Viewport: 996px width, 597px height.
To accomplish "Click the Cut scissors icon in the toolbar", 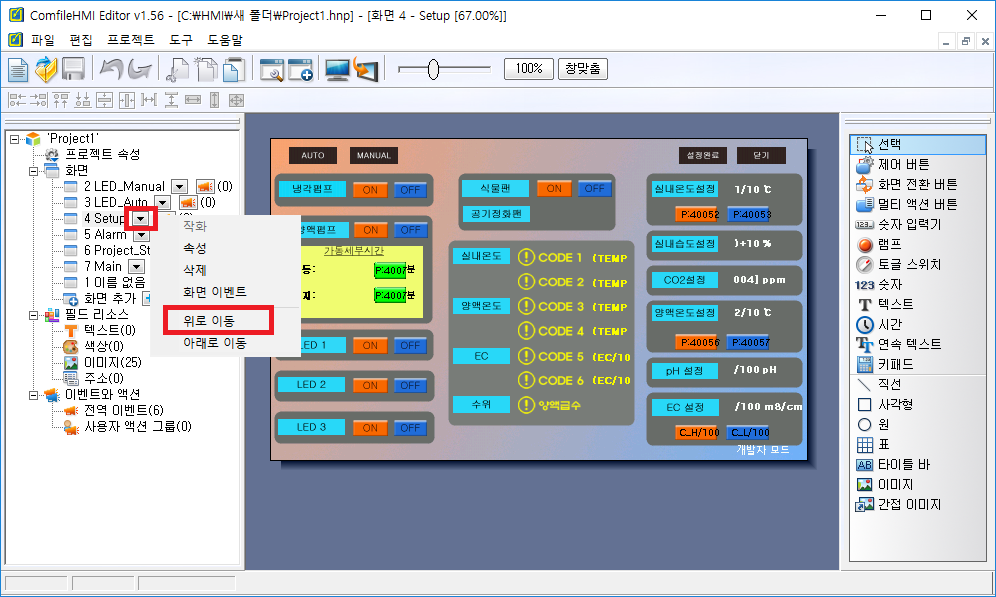I will pyautogui.click(x=177, y=69).
